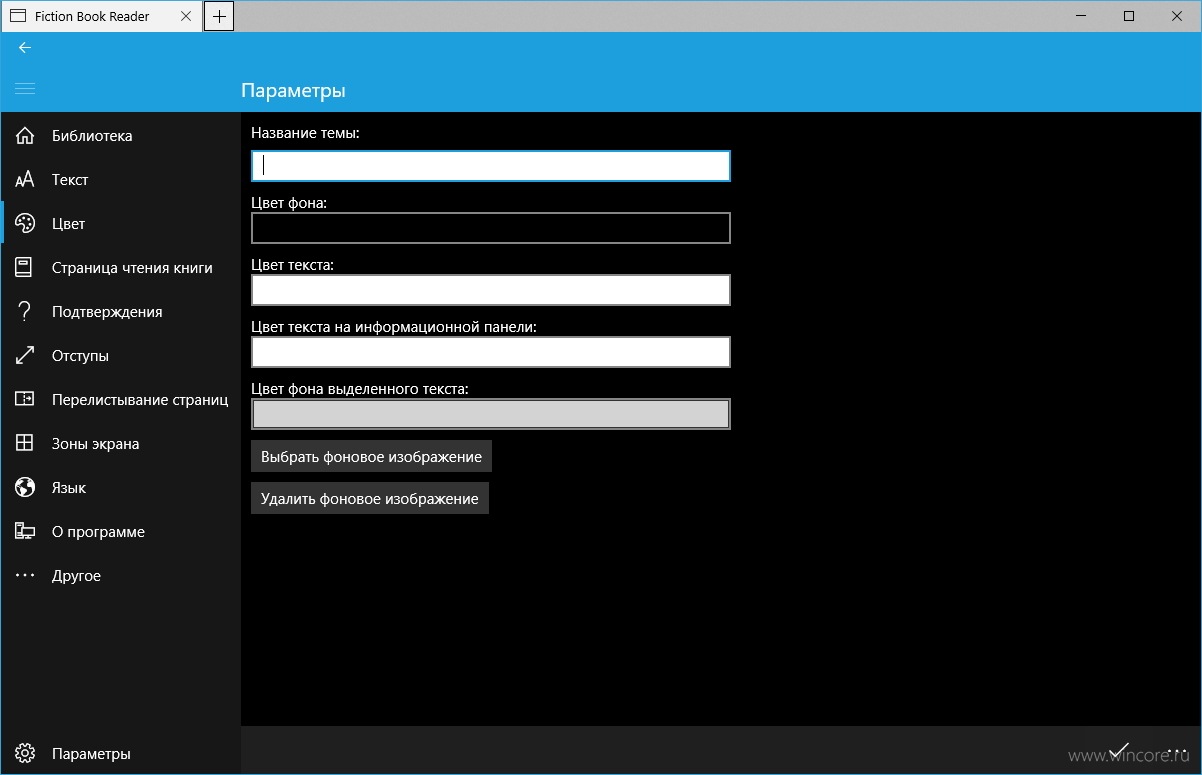Maximize the application window
Screen dimensions: 1202x775
1129,16
